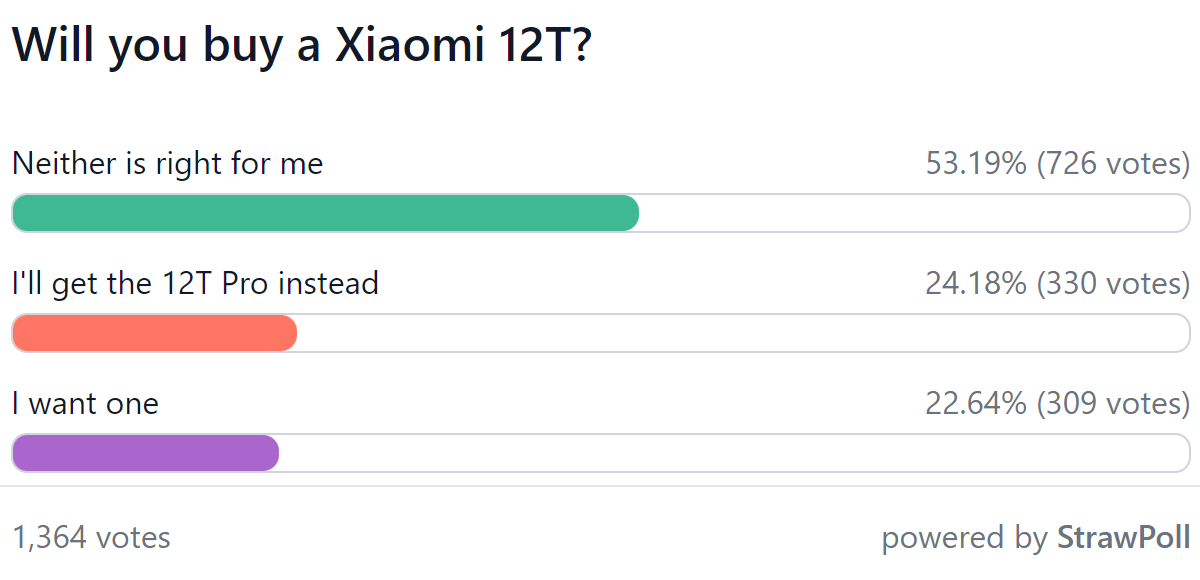Click the coral red progress bar fill
This screenshot has width=1200, height=580.
click(155, 333)
